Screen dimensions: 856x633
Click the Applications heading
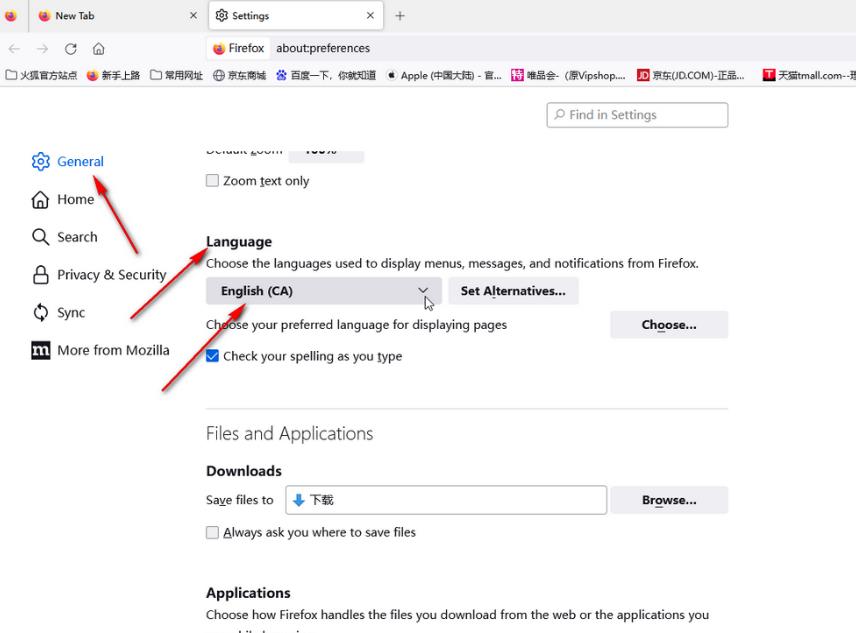pos(248,593)
